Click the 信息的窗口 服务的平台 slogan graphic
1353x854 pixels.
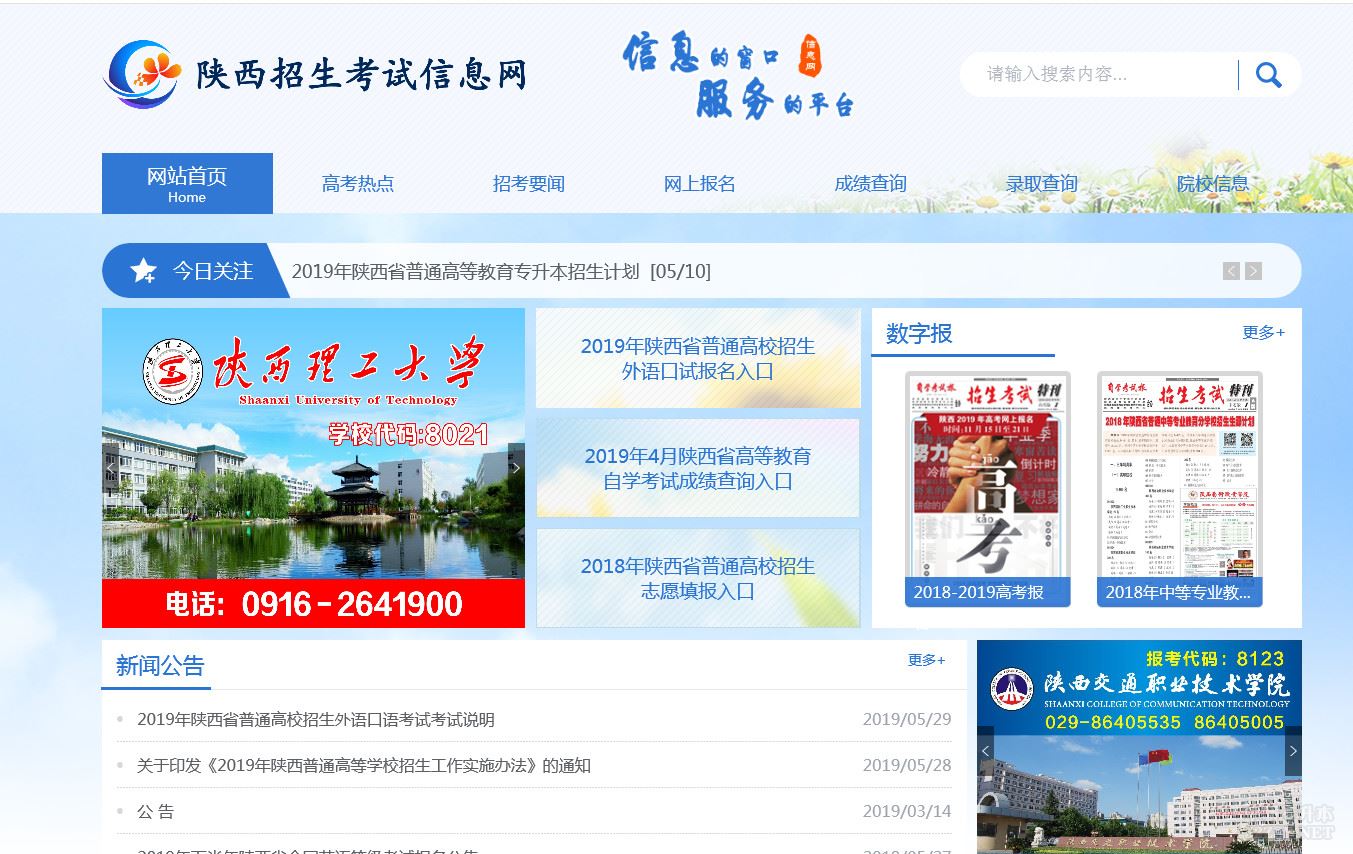click(738, 75)
